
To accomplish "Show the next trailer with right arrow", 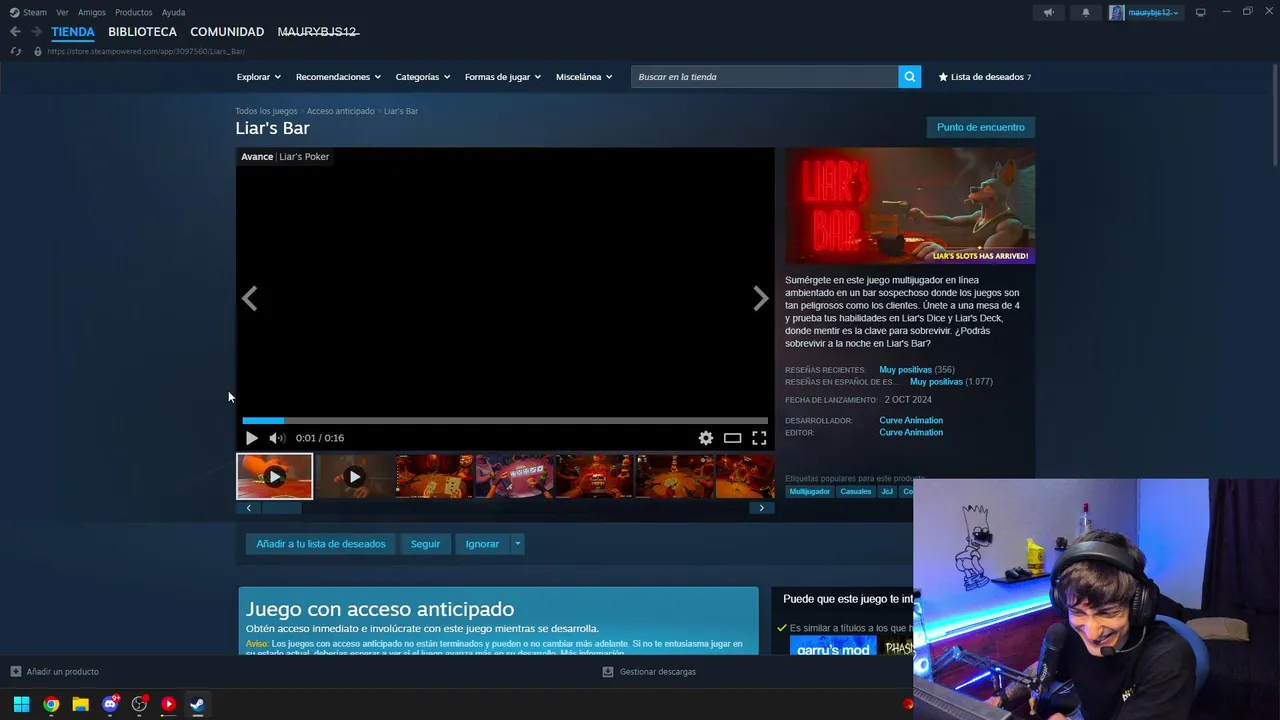I will (760, 298).
